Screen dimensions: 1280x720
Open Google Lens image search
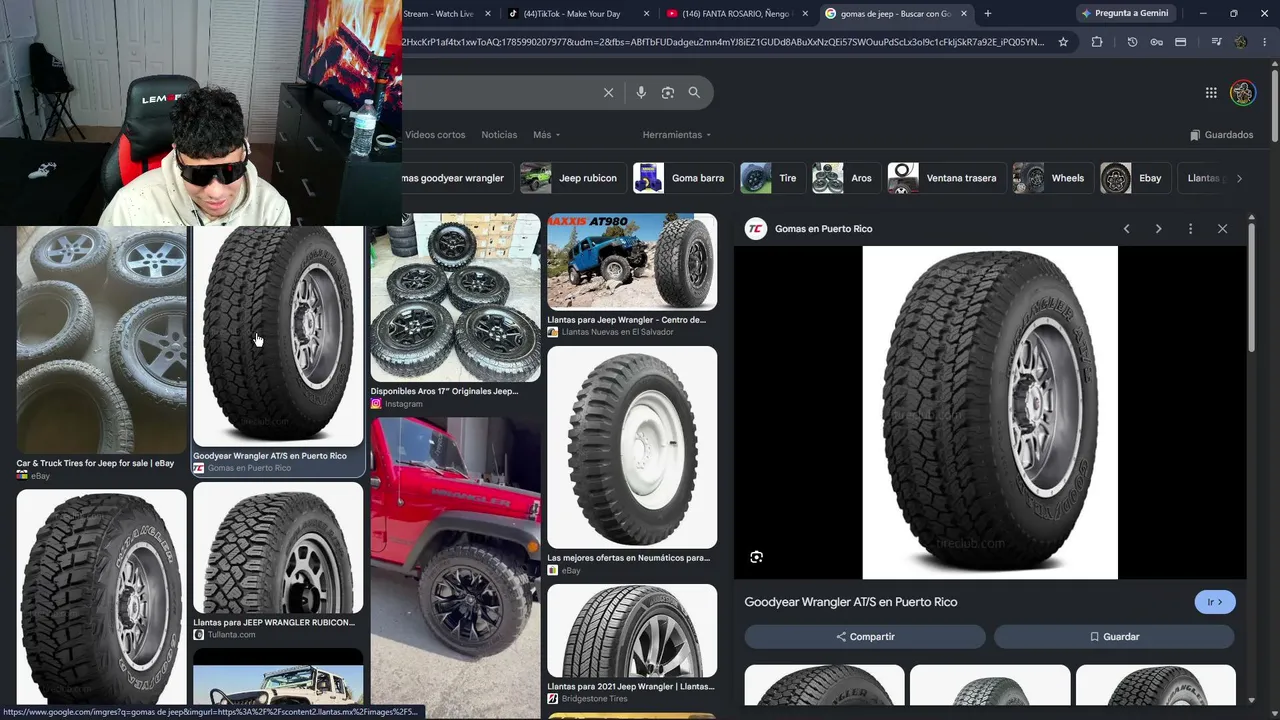pos(668,93)
